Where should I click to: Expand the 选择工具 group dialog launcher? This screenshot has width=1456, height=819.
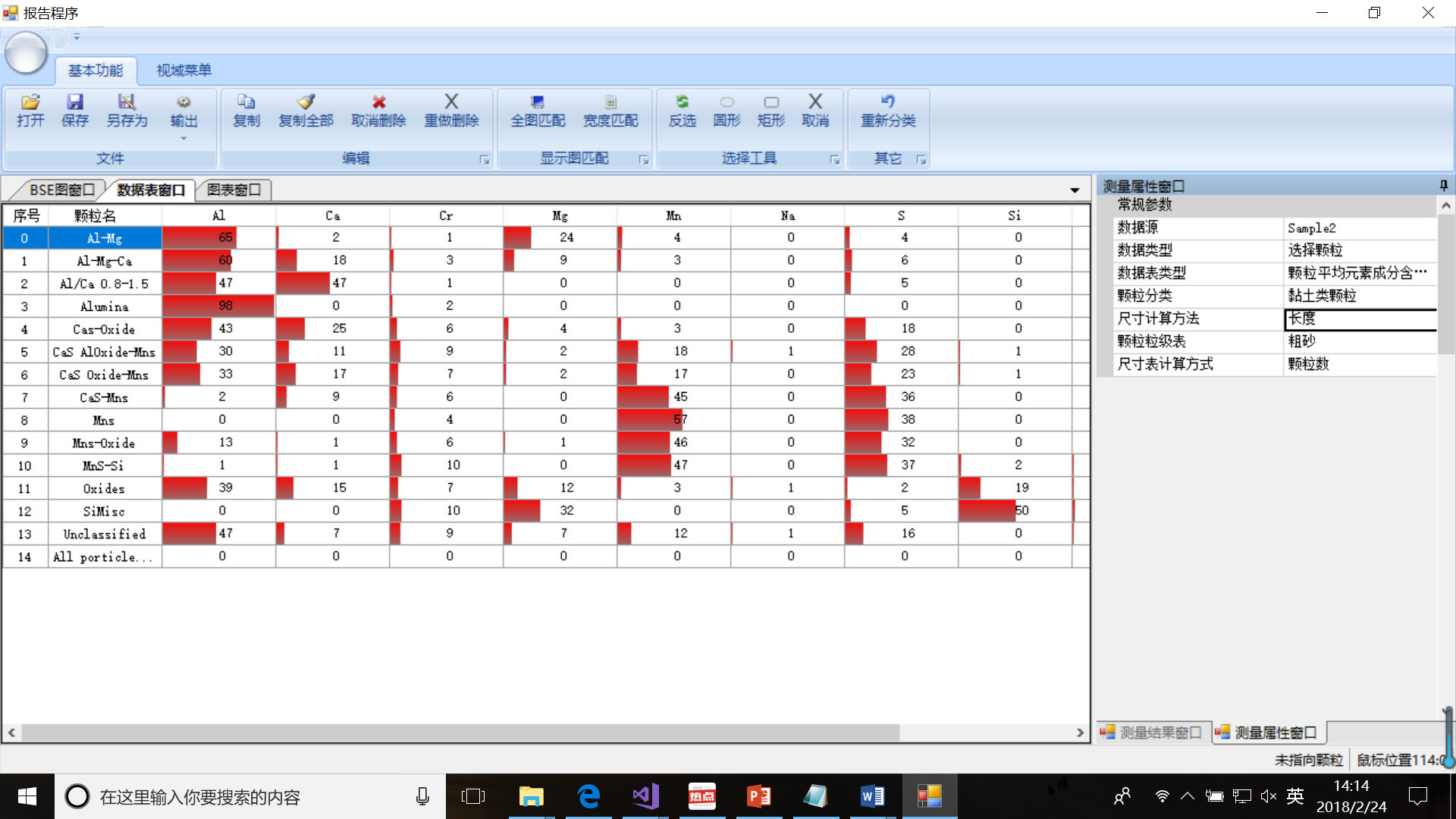click(x=835, y=160)
